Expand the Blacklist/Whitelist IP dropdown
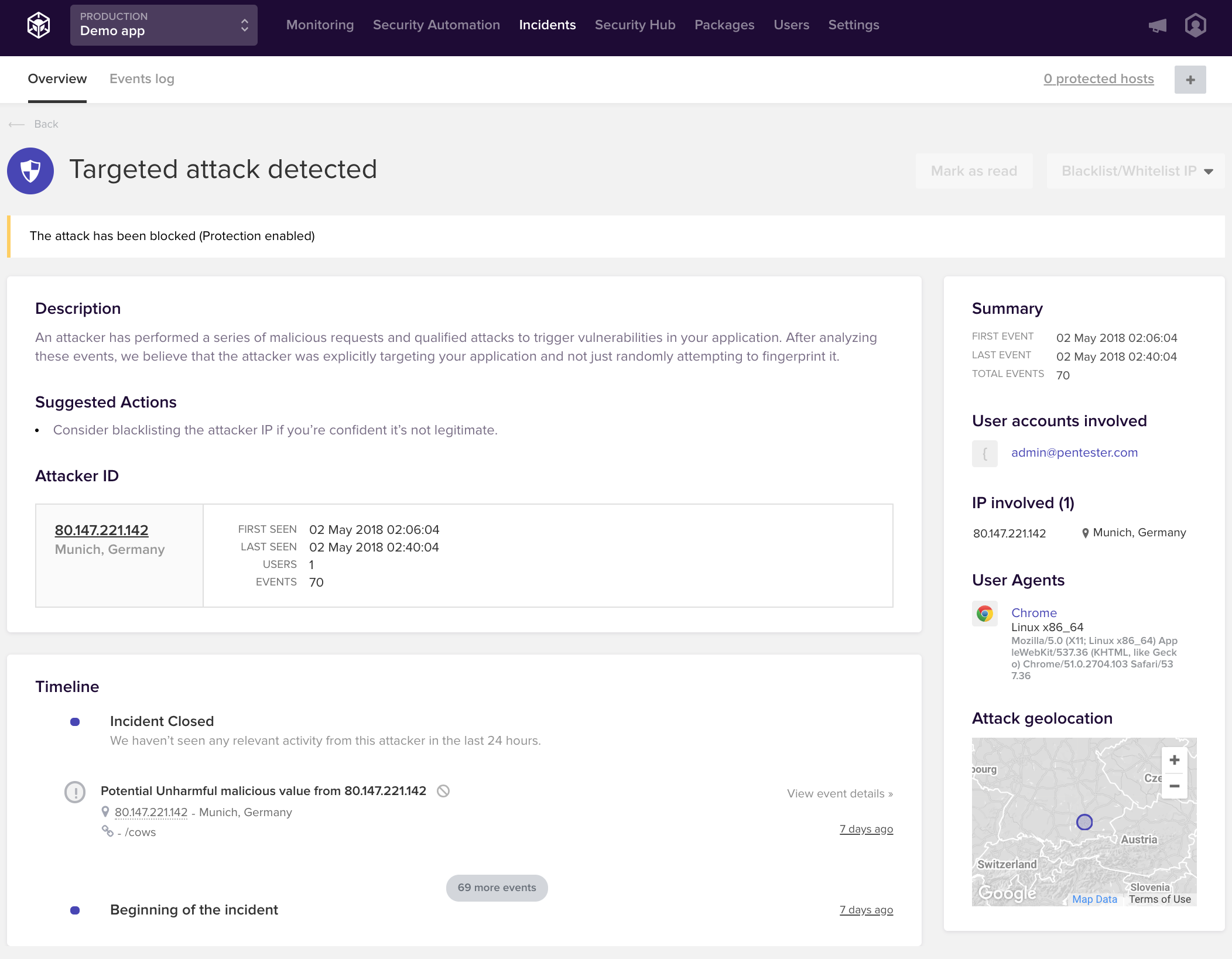1232x959 pixels. 1135,171
